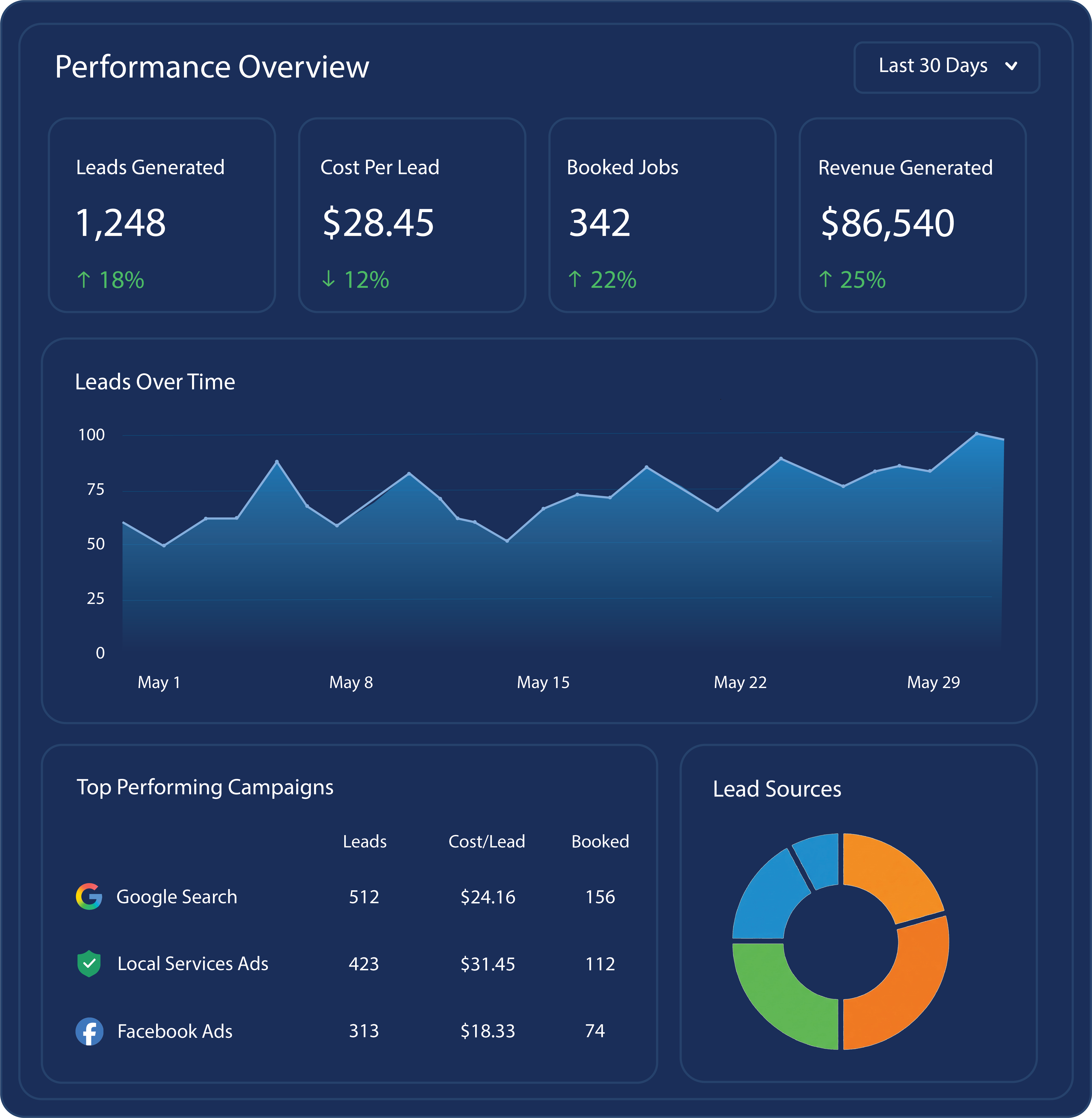Select the Cost Per Lead value $28.45
Screen dimensions: 1092x1118
(378, 223)
